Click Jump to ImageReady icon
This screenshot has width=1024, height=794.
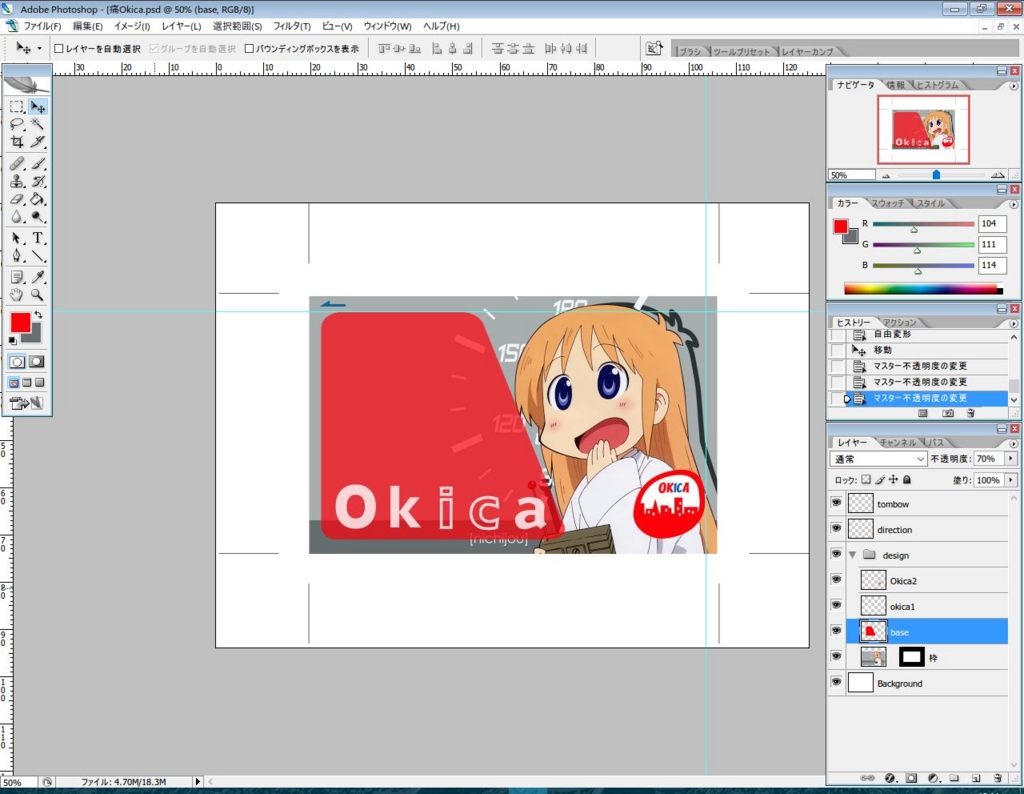click(27, 404)
